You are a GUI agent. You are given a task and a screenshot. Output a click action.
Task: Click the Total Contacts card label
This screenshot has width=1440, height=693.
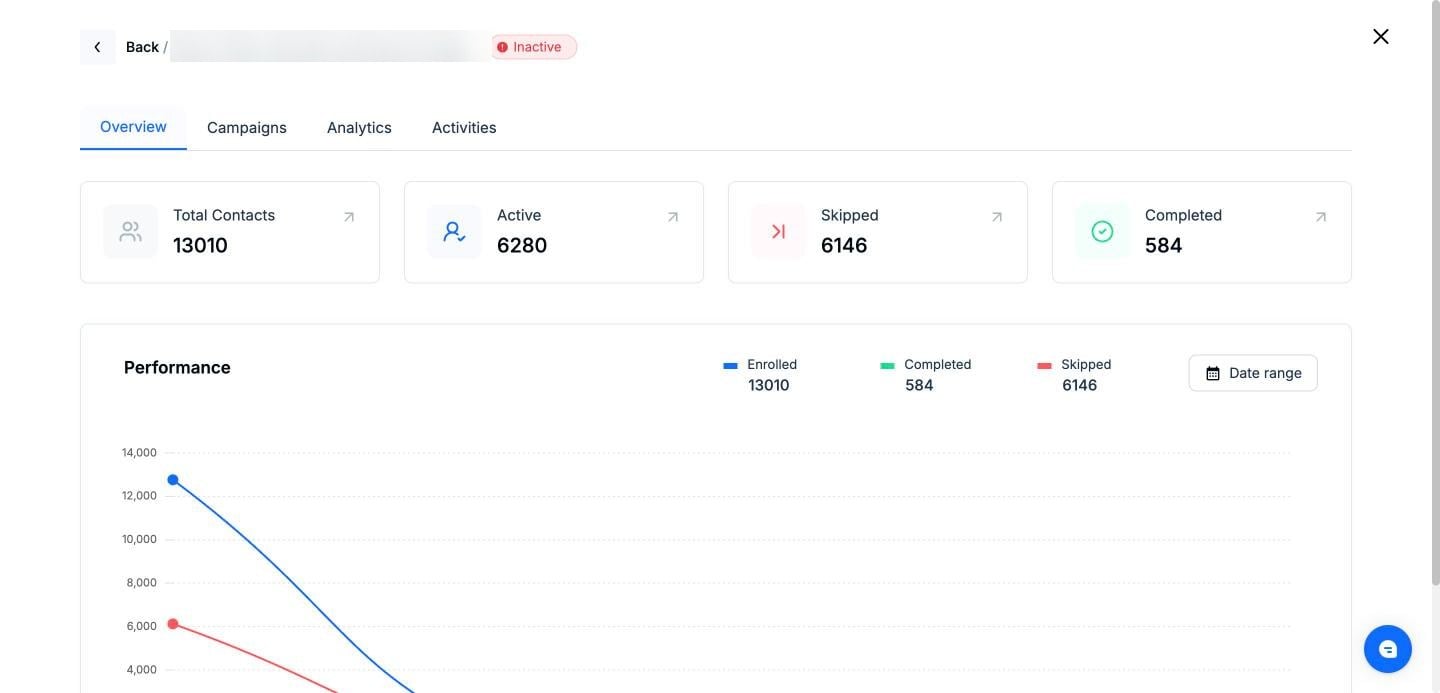[x=224, y=215]
